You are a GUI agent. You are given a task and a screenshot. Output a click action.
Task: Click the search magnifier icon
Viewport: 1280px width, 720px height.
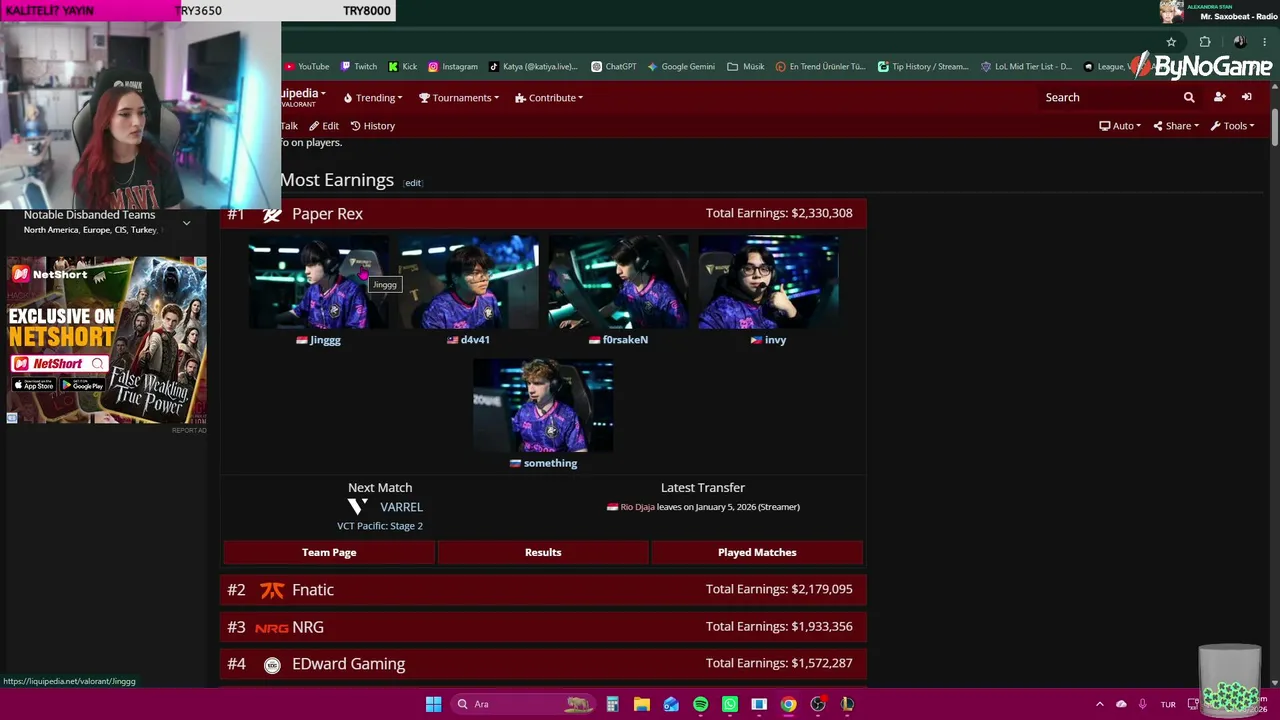(x=1189, y=97)
